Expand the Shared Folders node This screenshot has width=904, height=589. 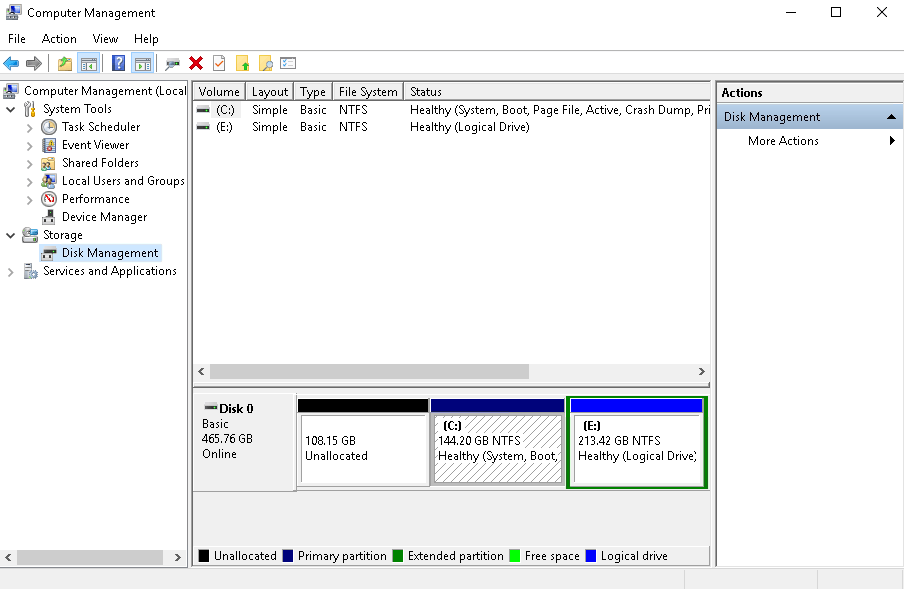29,164
